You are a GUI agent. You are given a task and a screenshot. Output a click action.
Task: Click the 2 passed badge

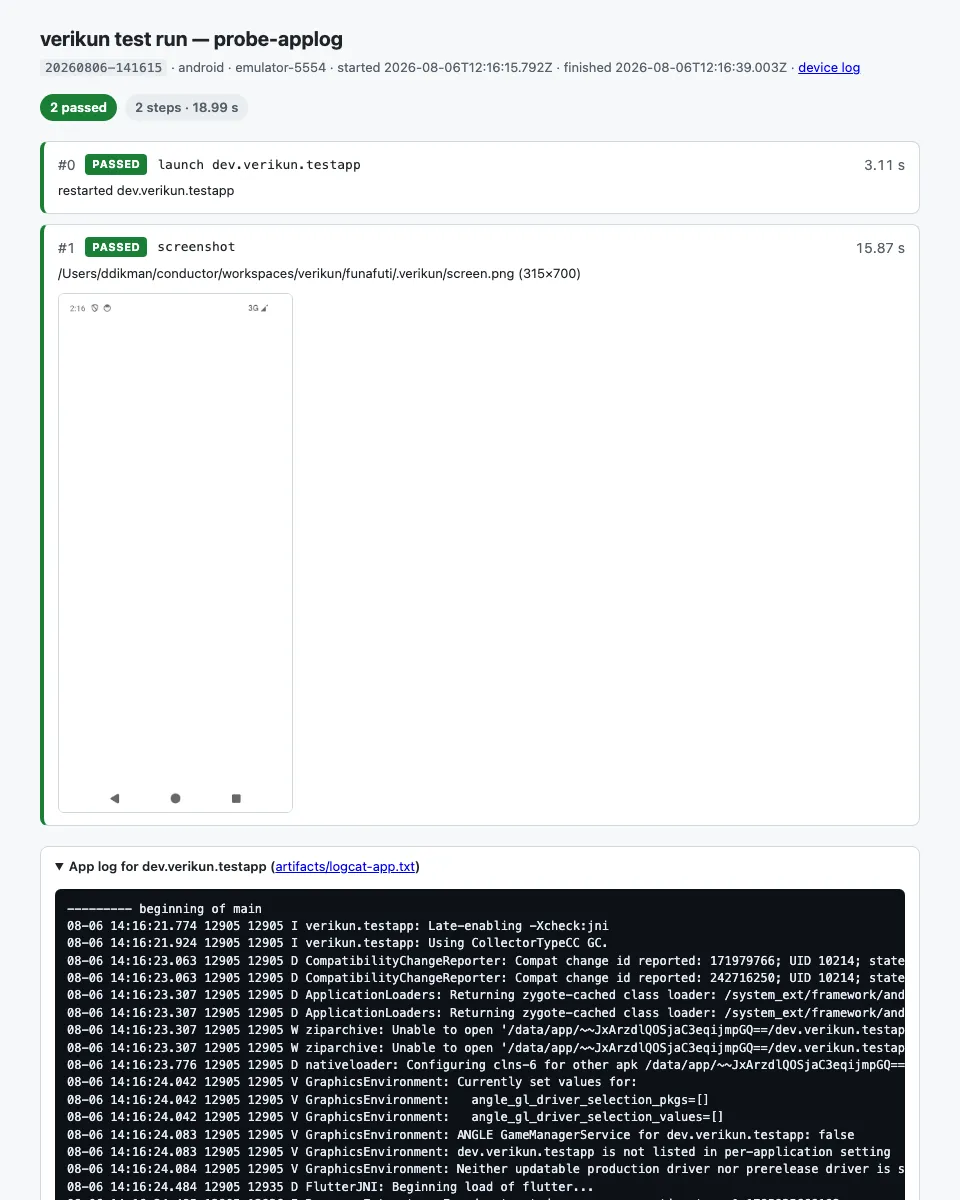point(78,108)
